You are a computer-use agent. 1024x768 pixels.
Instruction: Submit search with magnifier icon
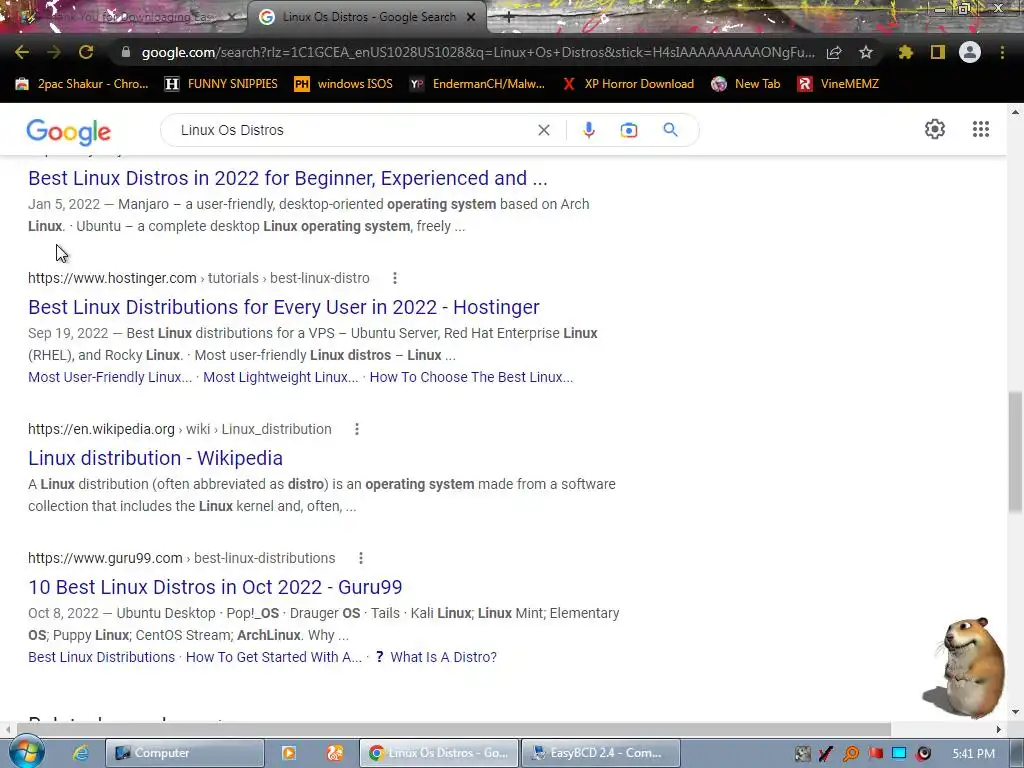pyautogui.click(x=670, y=130)
